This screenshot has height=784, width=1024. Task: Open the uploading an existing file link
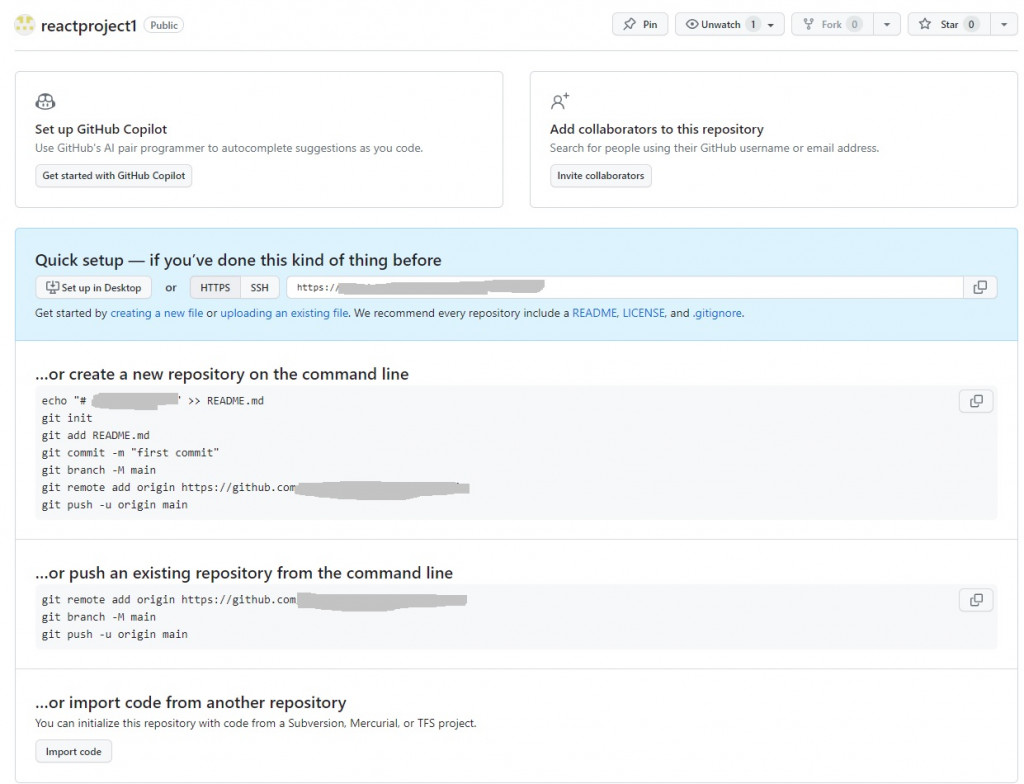(284, 313)
